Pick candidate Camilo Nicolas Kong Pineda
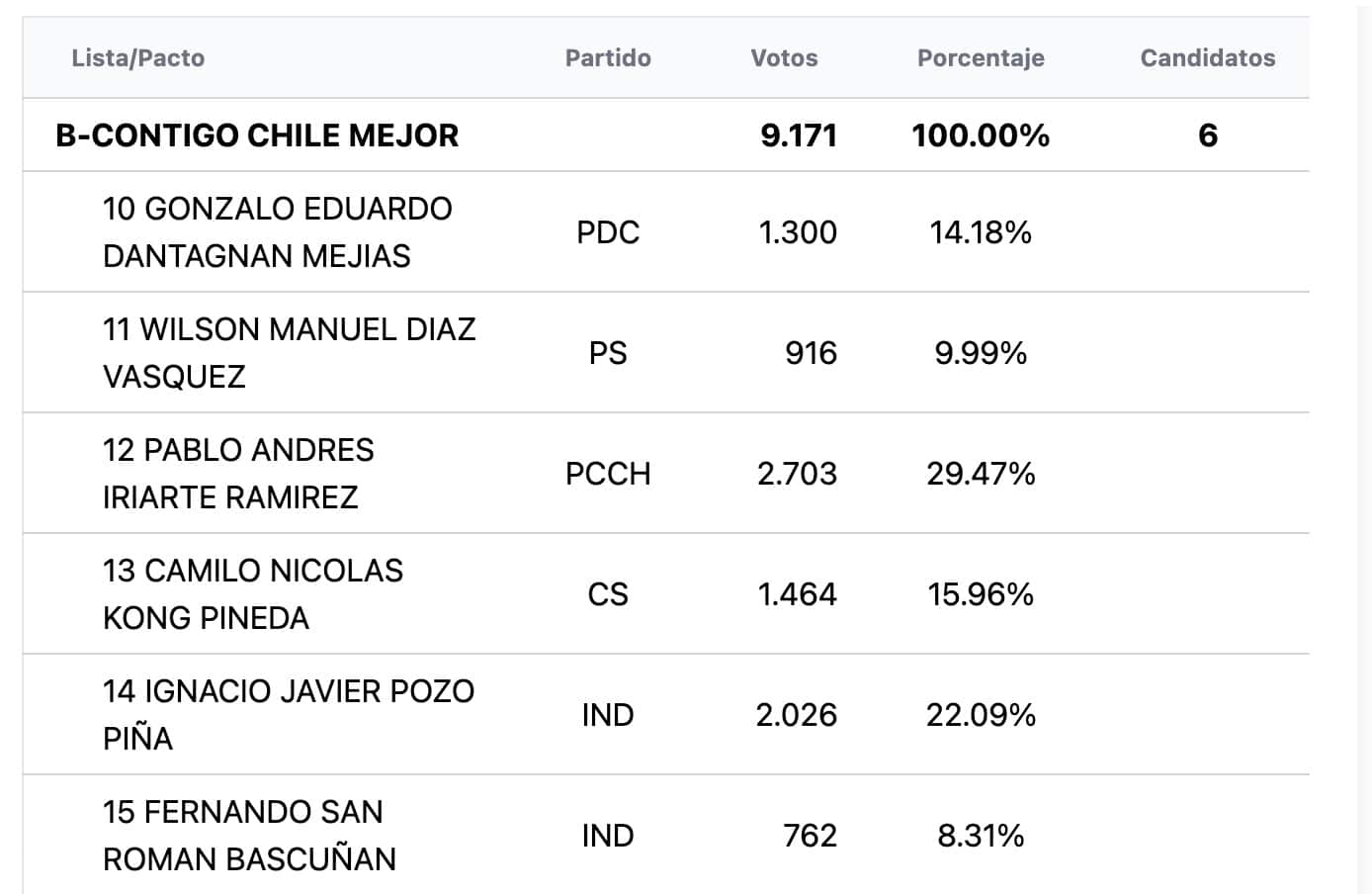1372x894 pixels. (253, 594)
